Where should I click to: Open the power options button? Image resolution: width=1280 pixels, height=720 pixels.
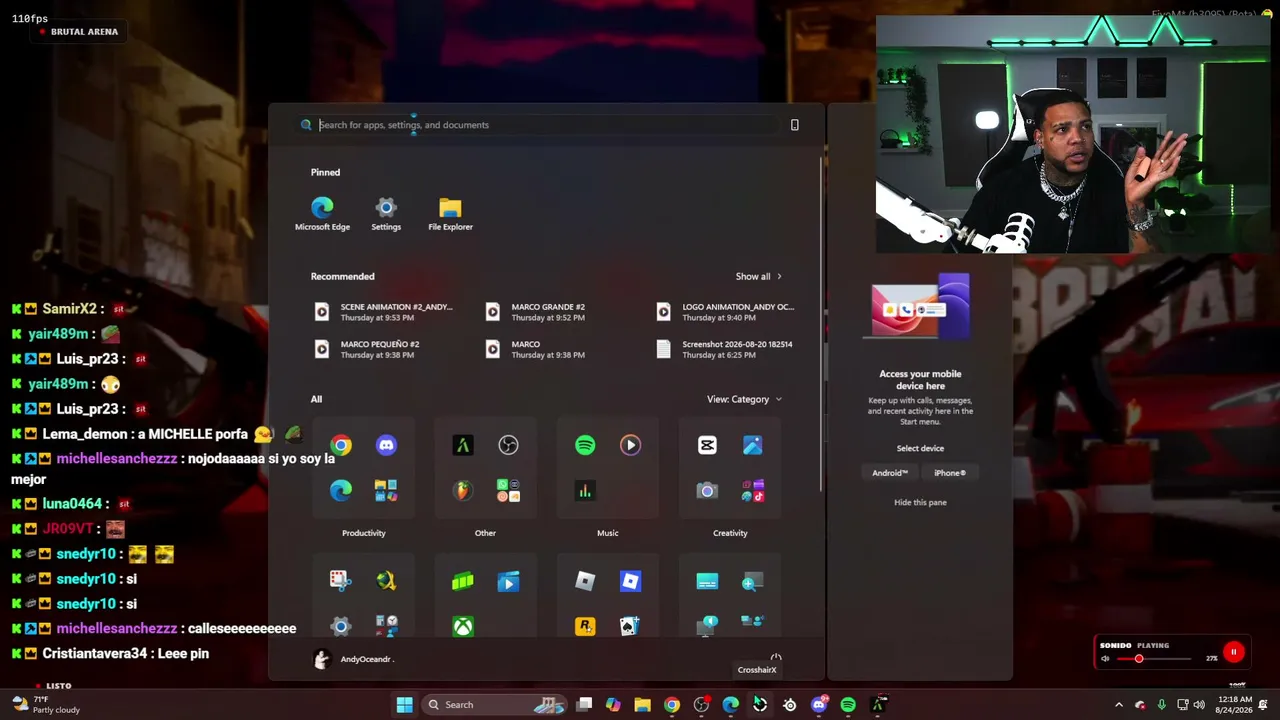click(x=775, y=659)
